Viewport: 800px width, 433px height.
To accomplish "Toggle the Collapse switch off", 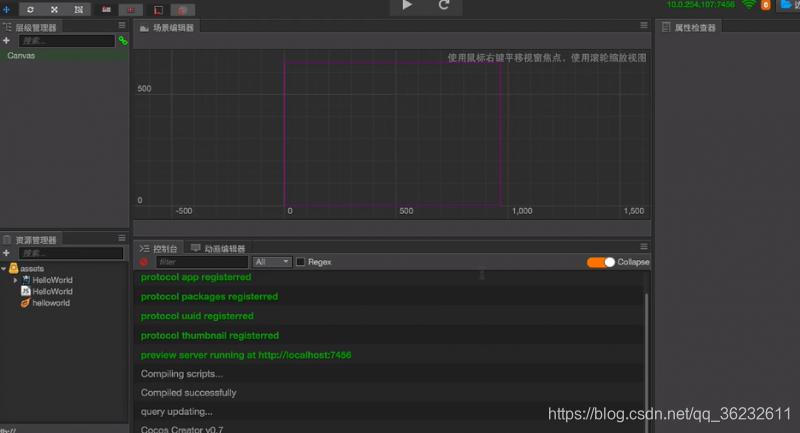I will coord(601,262).
